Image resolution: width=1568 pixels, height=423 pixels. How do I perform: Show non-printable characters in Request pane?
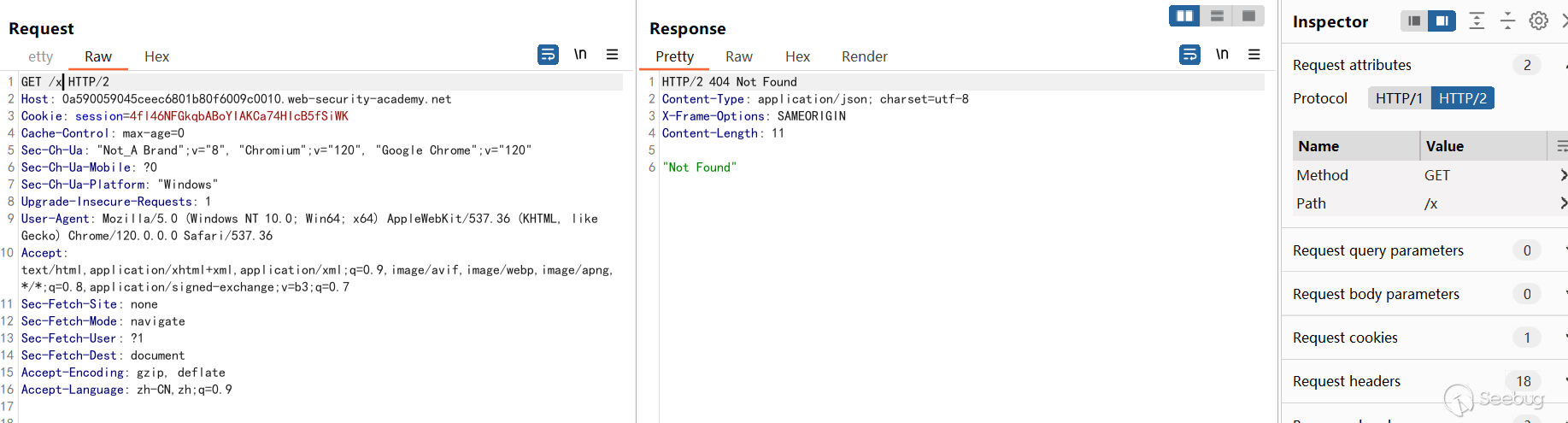coord(580,55)
